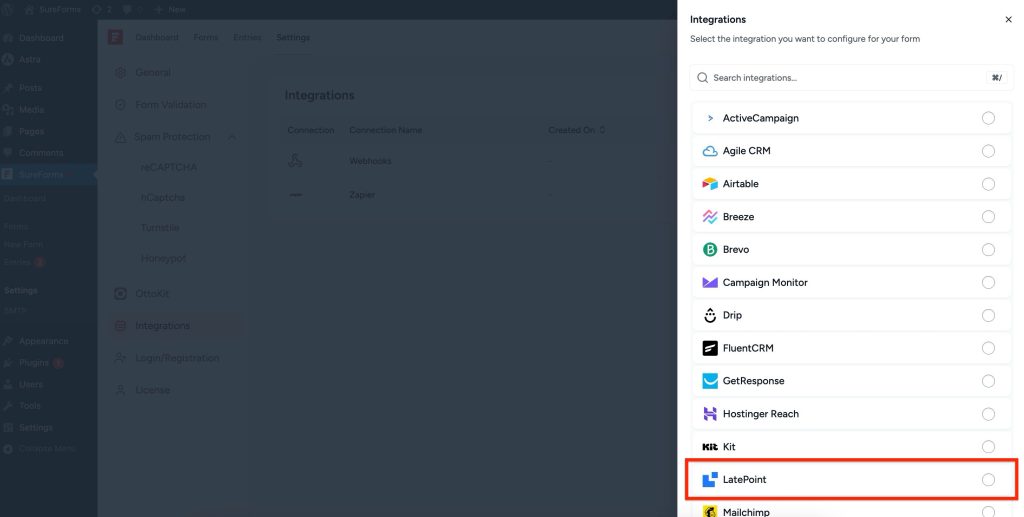Click the Webhooks connection icon

click(295, 161)
